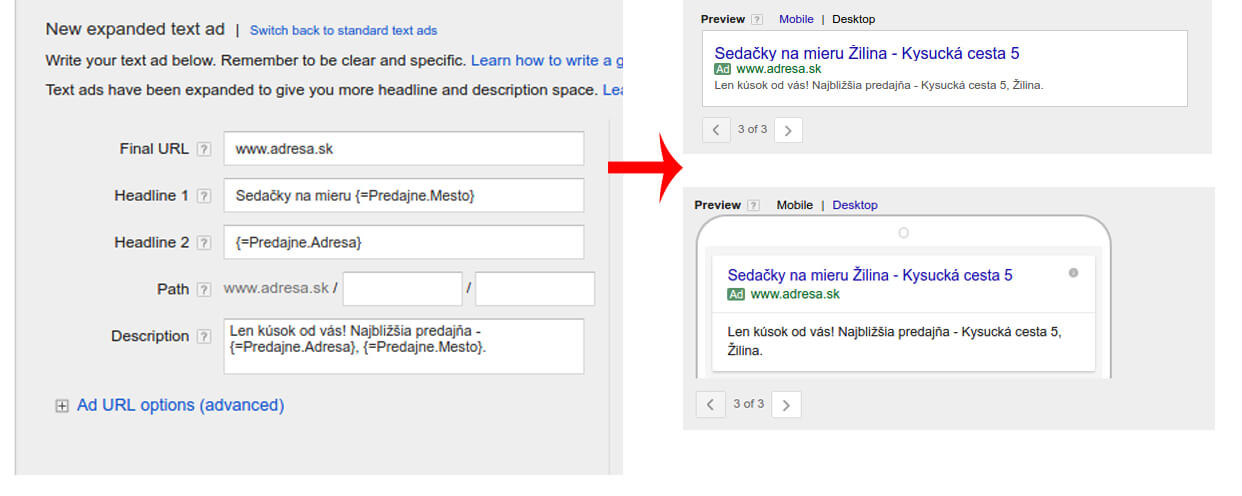1242x496 pixels.
Task: Open help icon beside bottom Preview label
Action: (x=752, y=205)
